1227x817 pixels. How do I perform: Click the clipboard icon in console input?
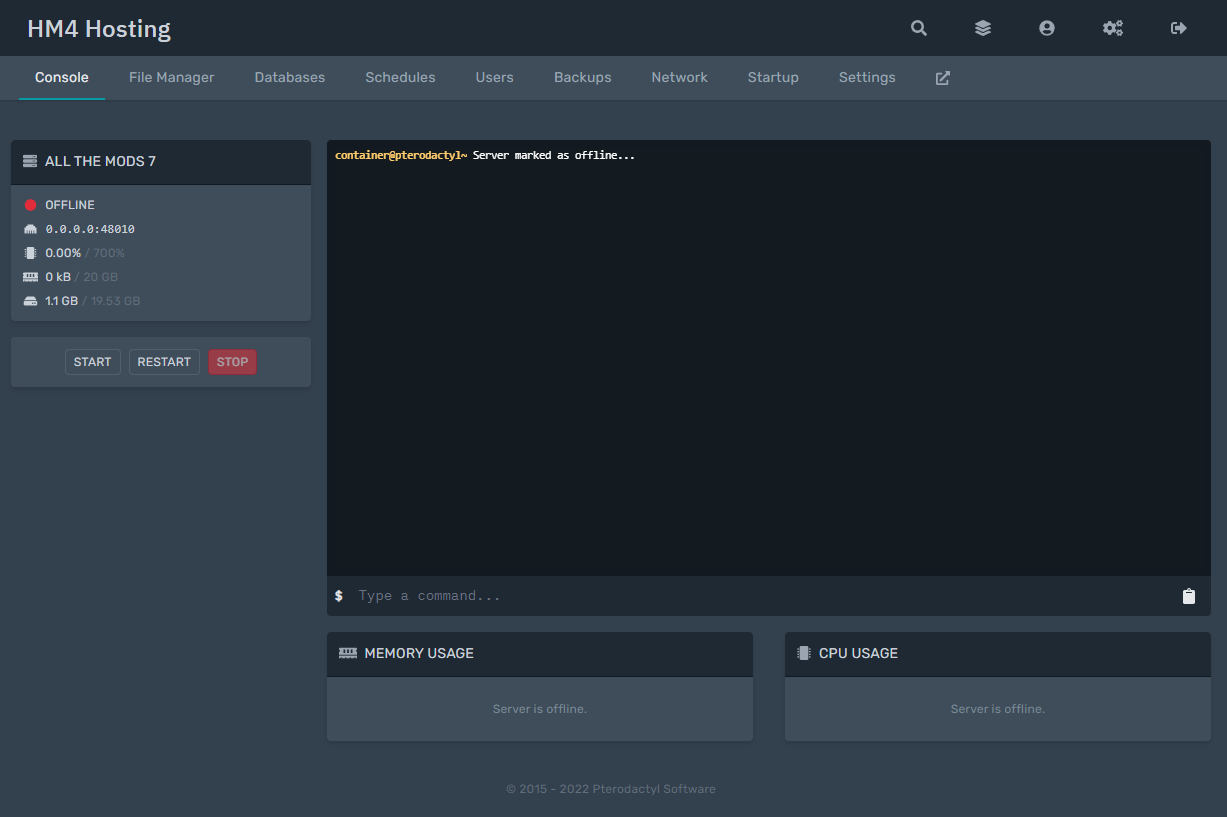coord(1188,596)
